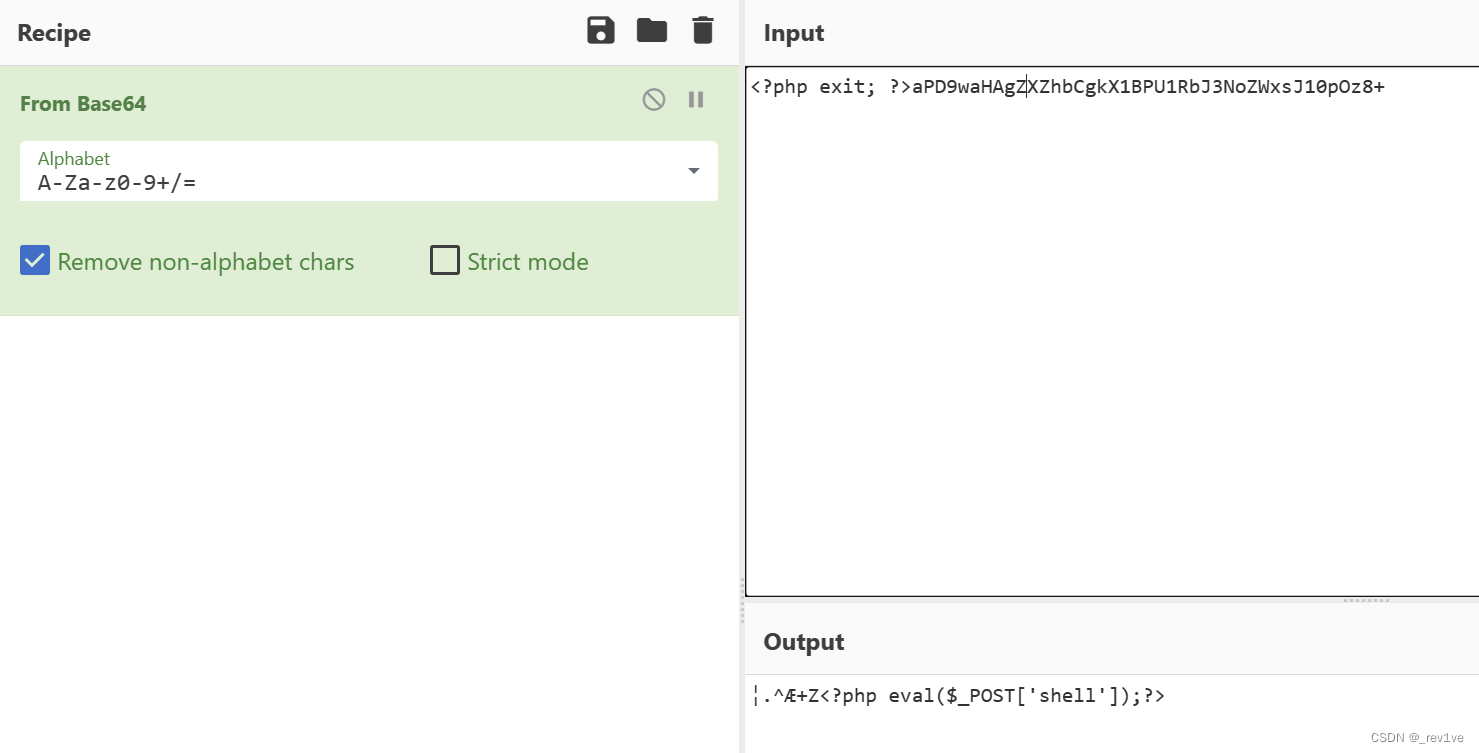This screenshot has width=1479, height=753.
Task: Disable the From Base64 operation
Action: (x=654, y=99)
